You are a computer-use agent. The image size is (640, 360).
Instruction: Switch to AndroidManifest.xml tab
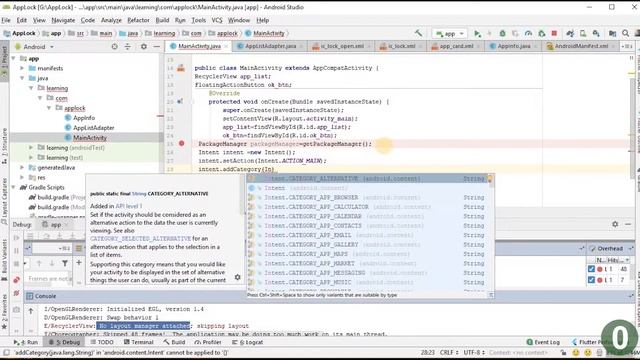coord(581,46)
